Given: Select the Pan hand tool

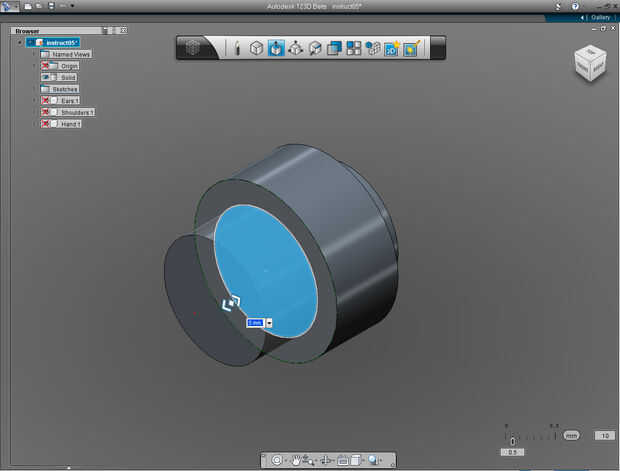Looking at the screenshot, I should coord(295,460).
